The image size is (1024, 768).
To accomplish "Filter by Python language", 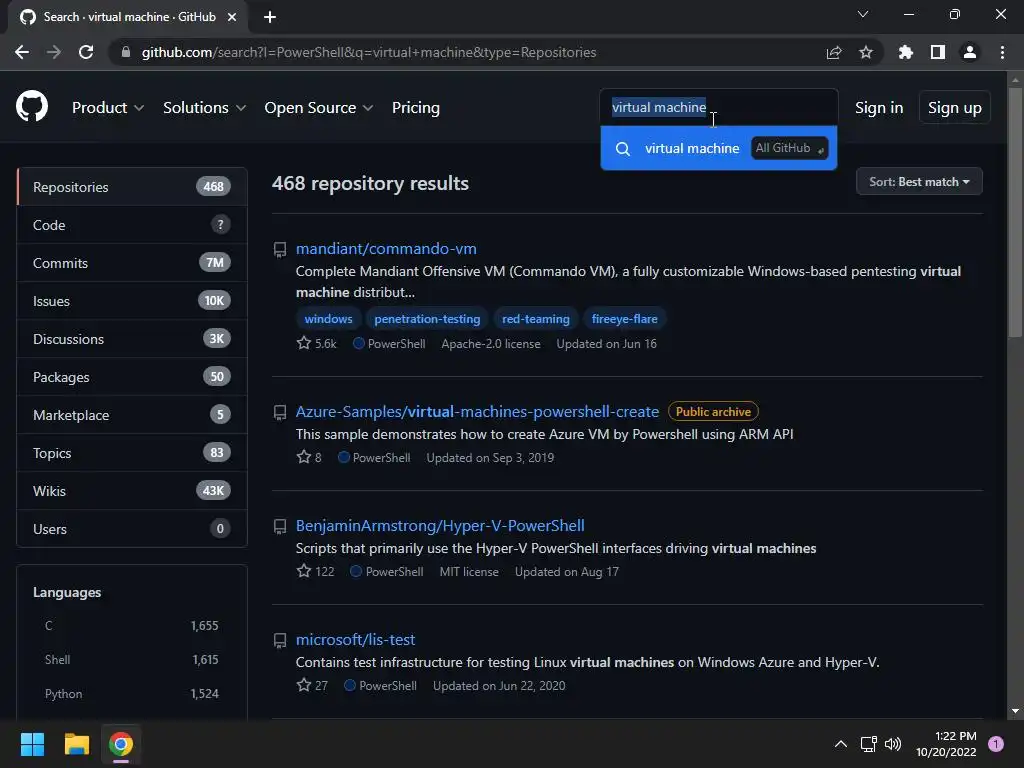I will pyautogui.click(x=131, y=694).
